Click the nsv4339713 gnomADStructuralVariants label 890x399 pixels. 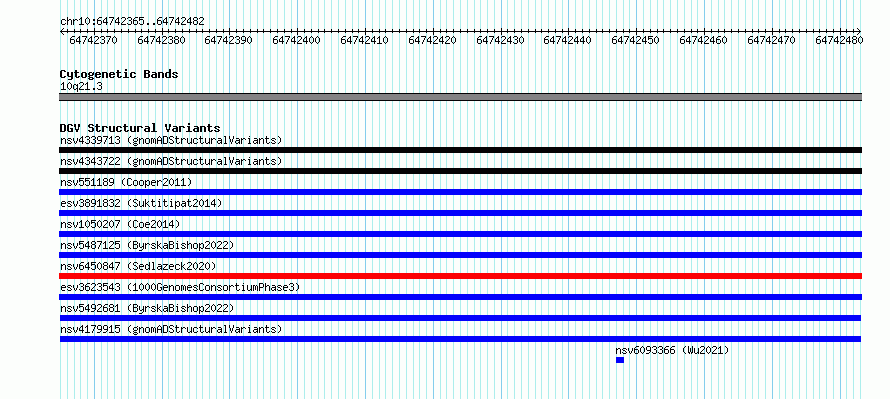click(x=171, y=140)
